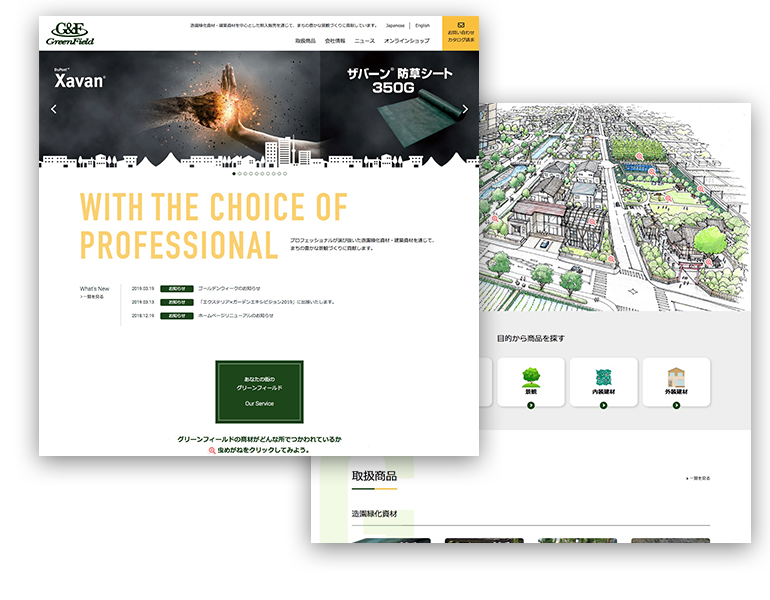Click the round arrow under 外装建材

676,404
